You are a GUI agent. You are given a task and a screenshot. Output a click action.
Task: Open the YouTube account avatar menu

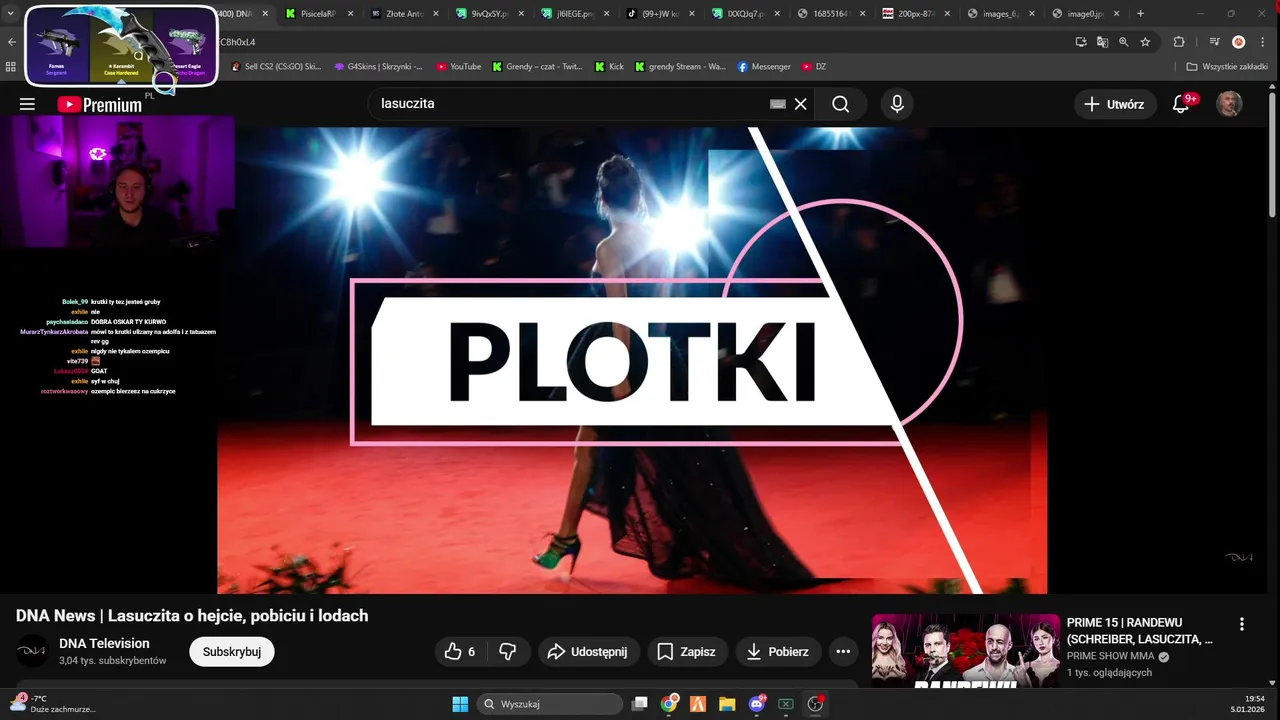click(1229, 104)
